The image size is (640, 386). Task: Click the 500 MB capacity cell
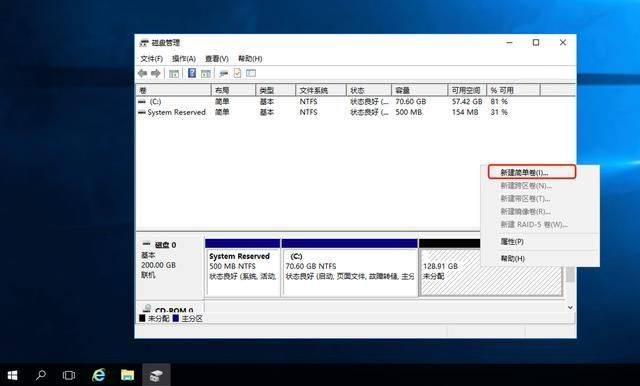(409, 112)
